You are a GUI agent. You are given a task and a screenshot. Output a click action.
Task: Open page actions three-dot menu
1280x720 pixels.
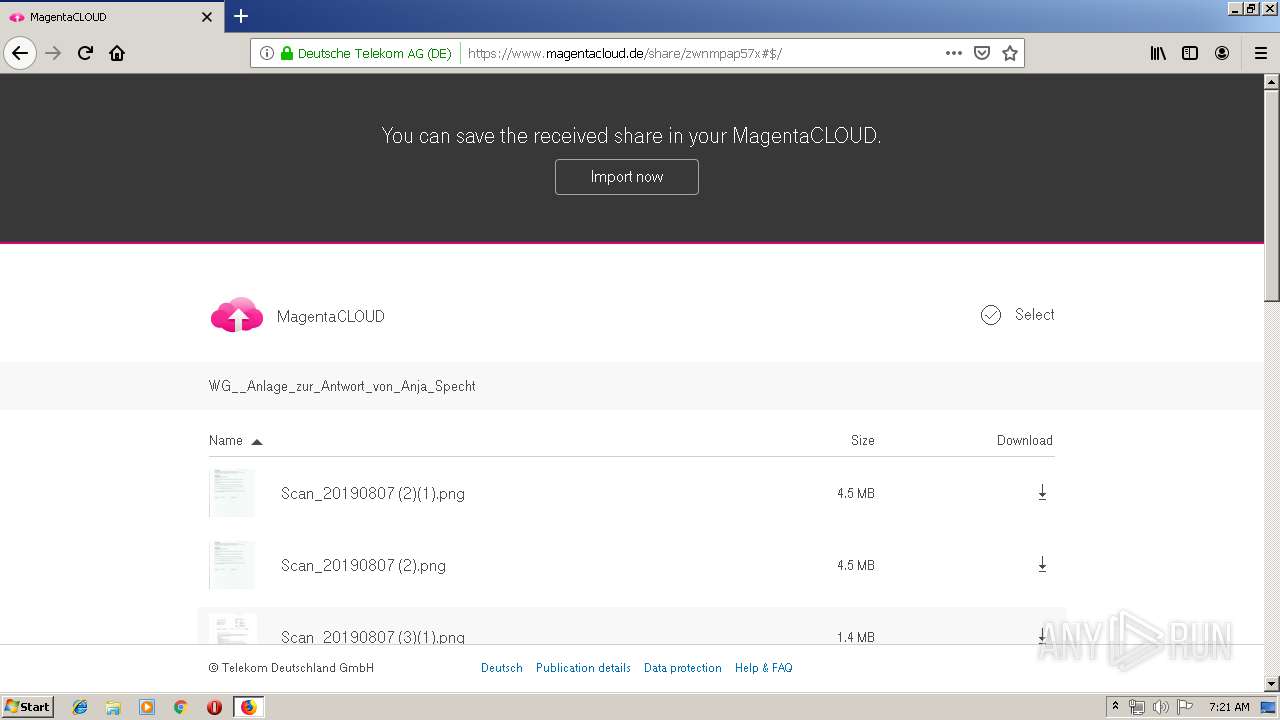point(954,53)
